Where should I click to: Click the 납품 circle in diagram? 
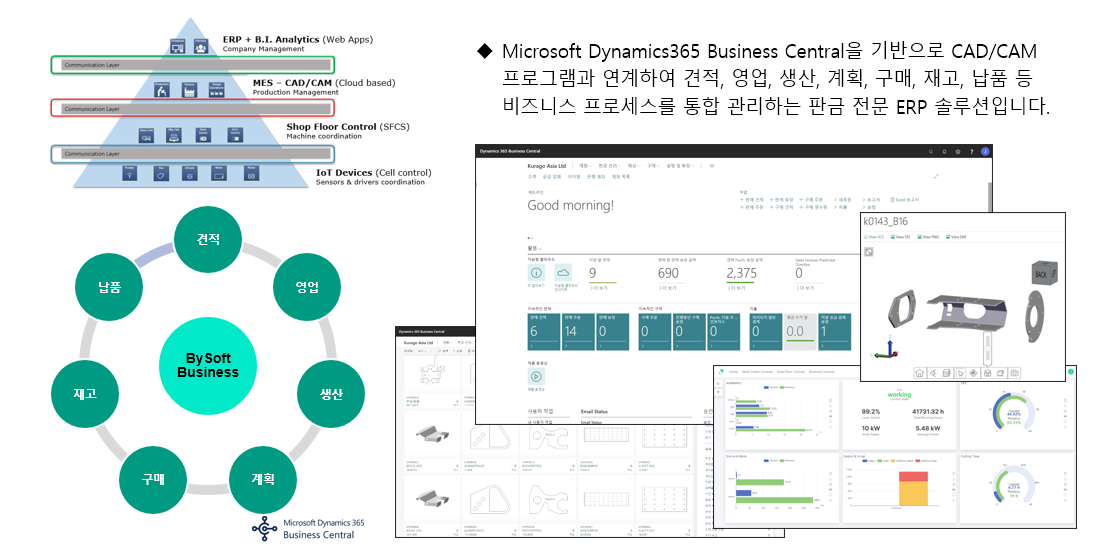point(109,287)
